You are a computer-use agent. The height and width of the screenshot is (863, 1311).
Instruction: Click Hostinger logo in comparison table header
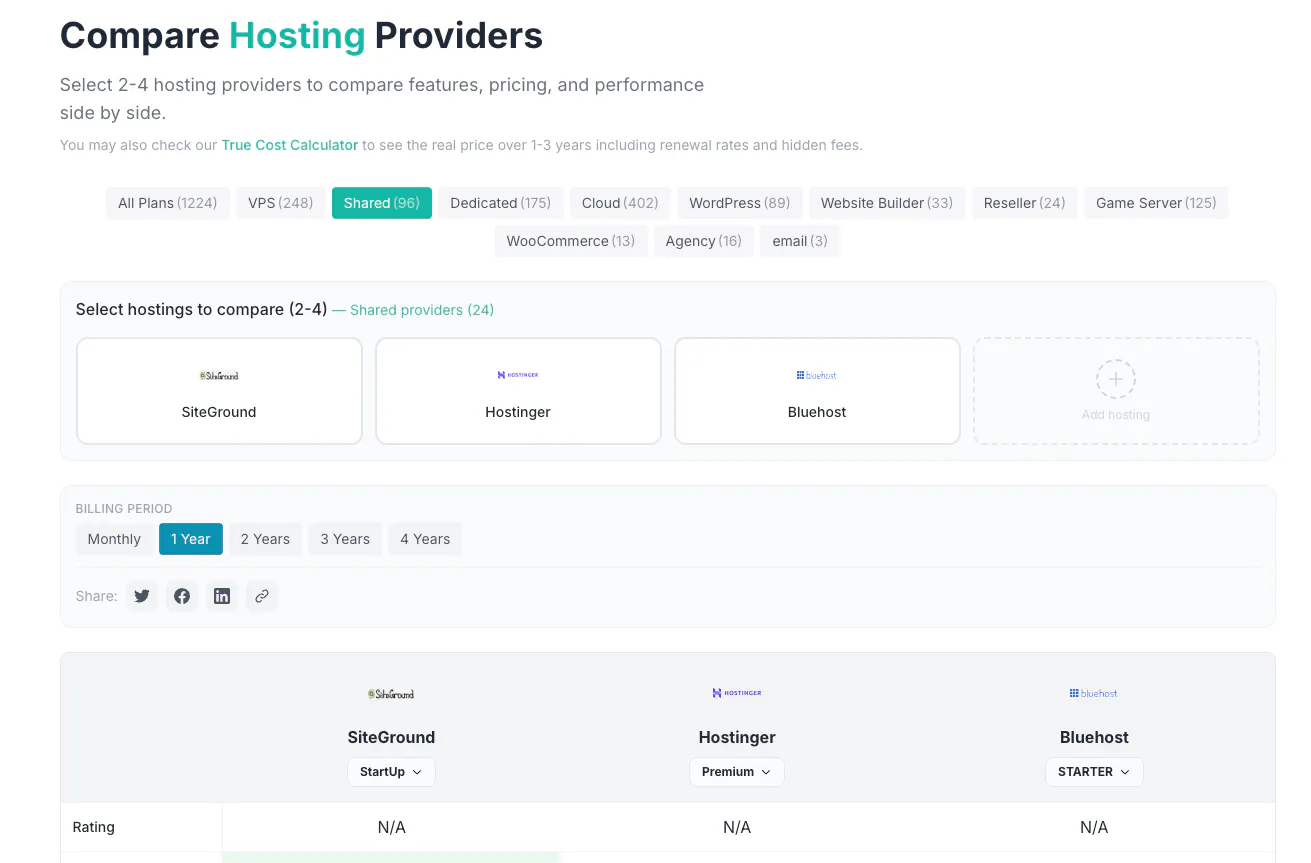click(737, 693)
